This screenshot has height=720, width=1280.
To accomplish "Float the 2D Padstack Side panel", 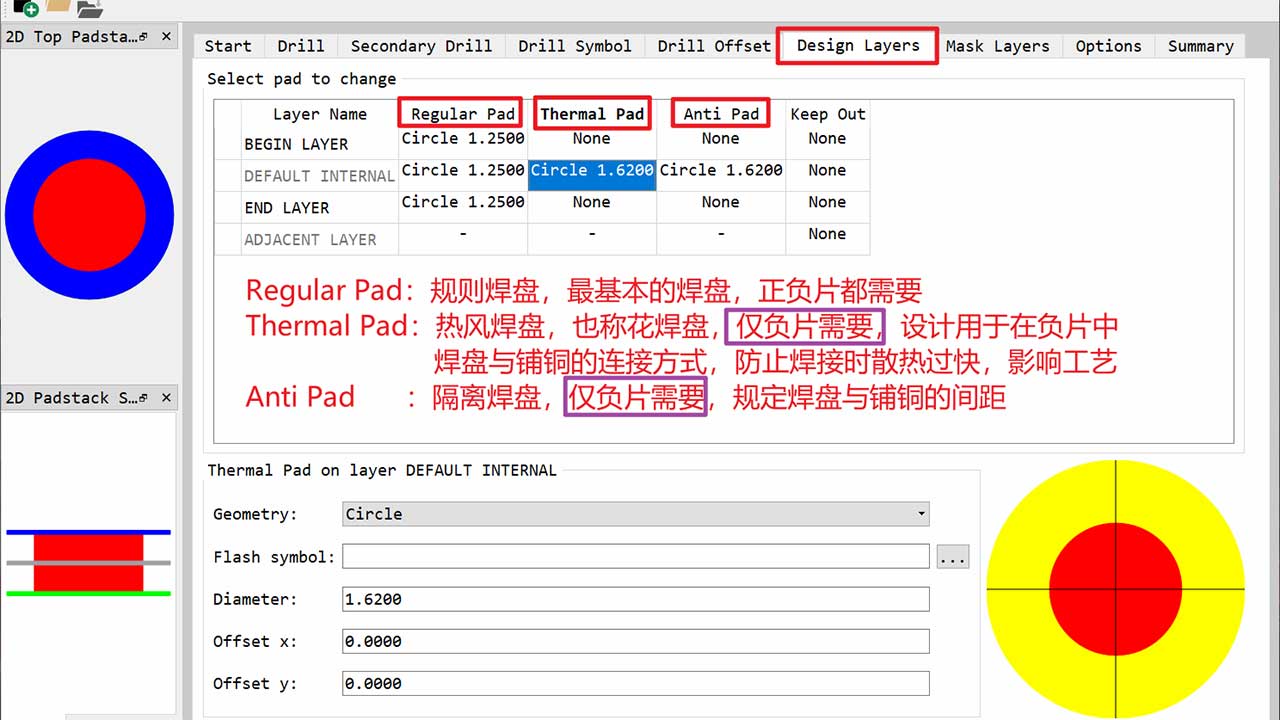I will (x=144, y=398).
